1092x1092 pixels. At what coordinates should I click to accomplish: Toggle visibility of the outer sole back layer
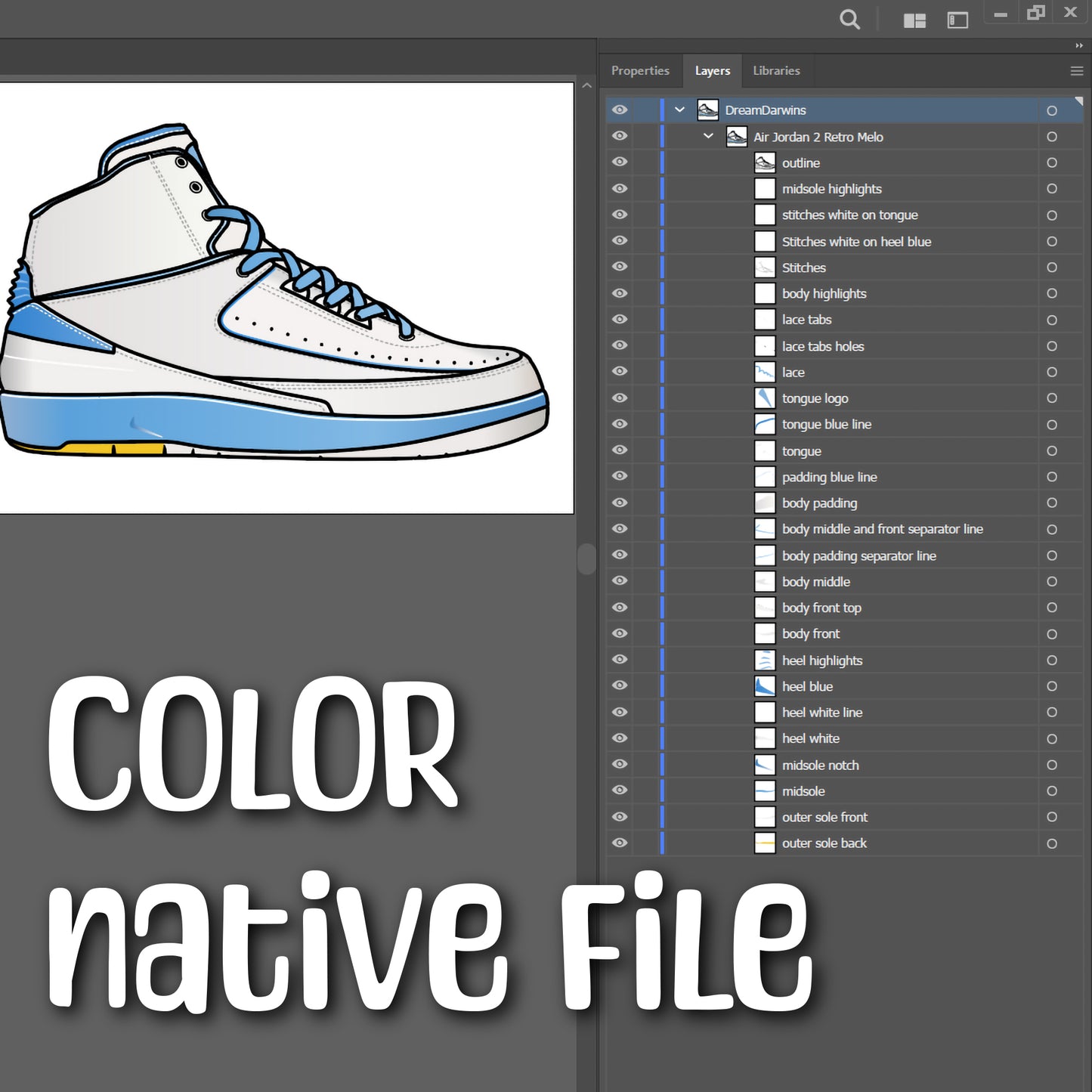619,843
